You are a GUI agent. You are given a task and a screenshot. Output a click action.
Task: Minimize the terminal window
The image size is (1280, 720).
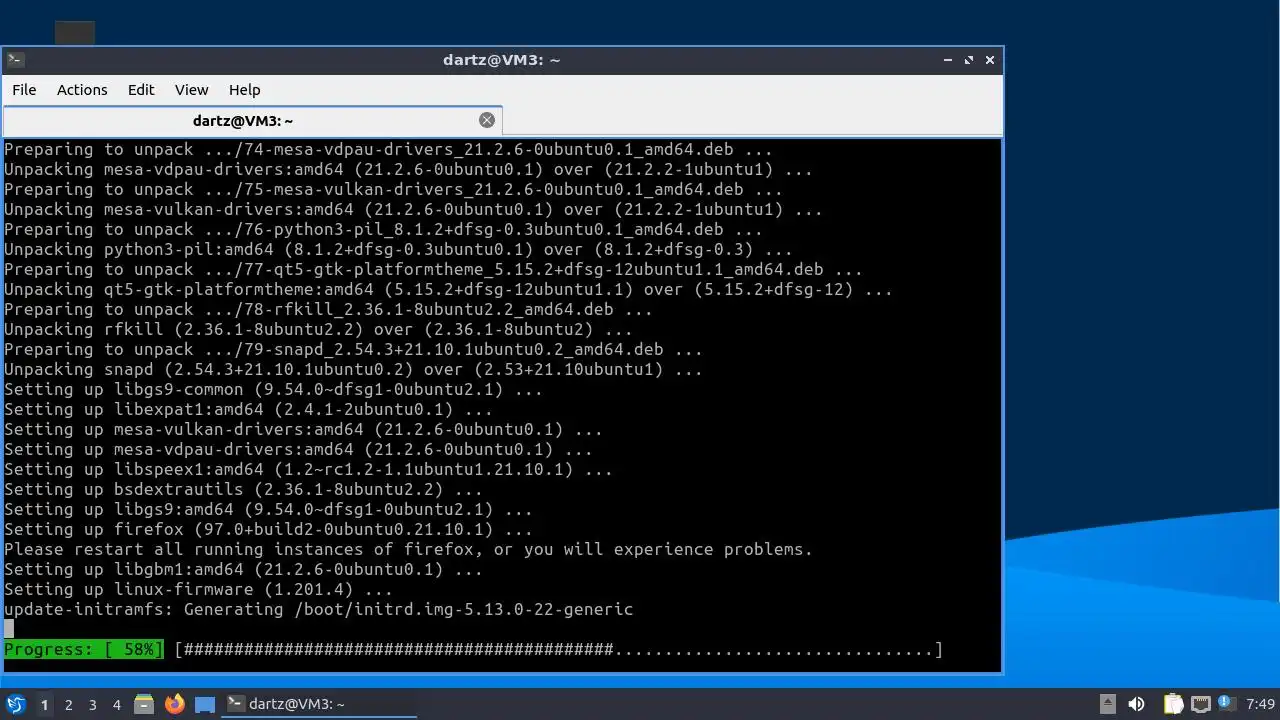click(948, 60)
